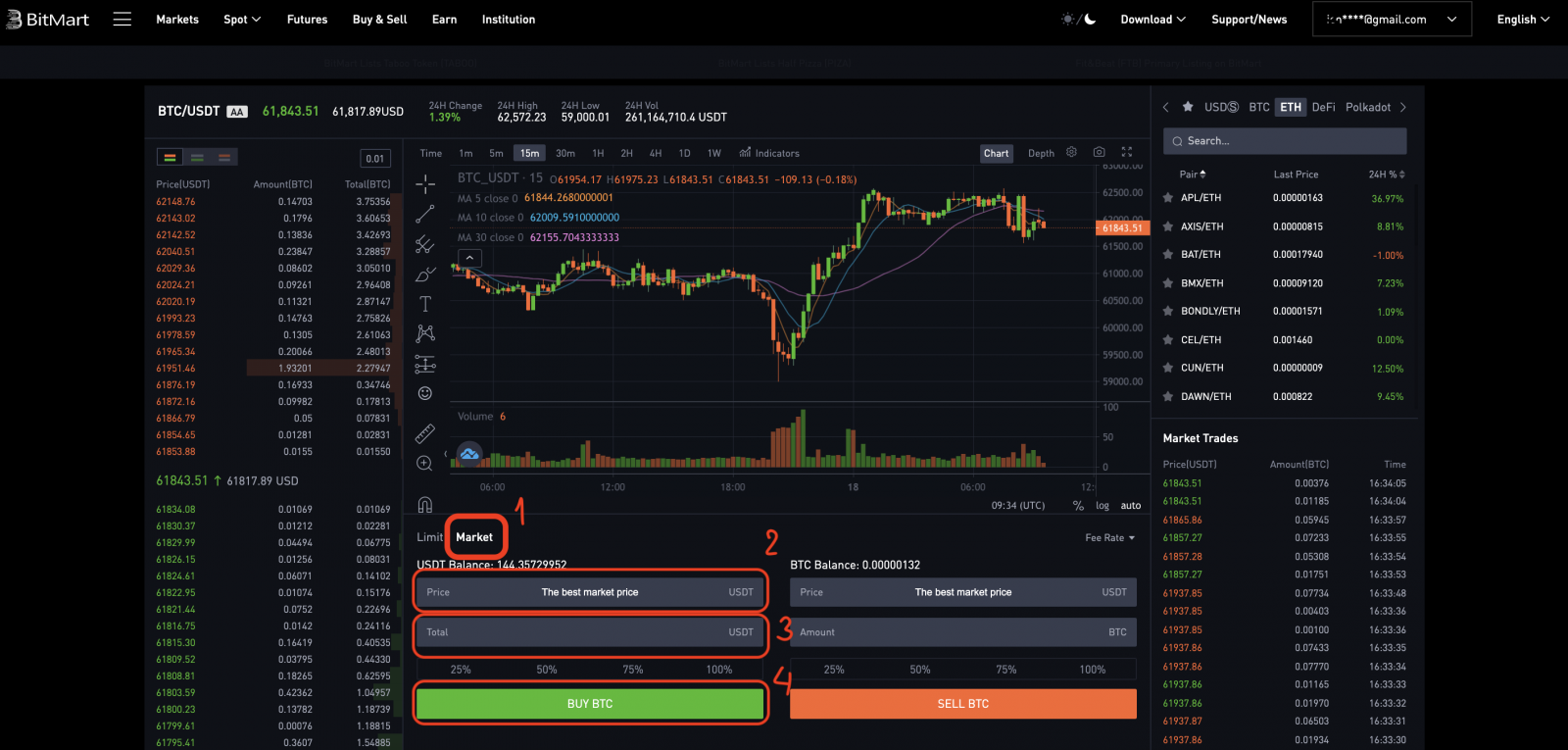
Task: Open the English language dropdown
Action: [x=1523, y=20]
